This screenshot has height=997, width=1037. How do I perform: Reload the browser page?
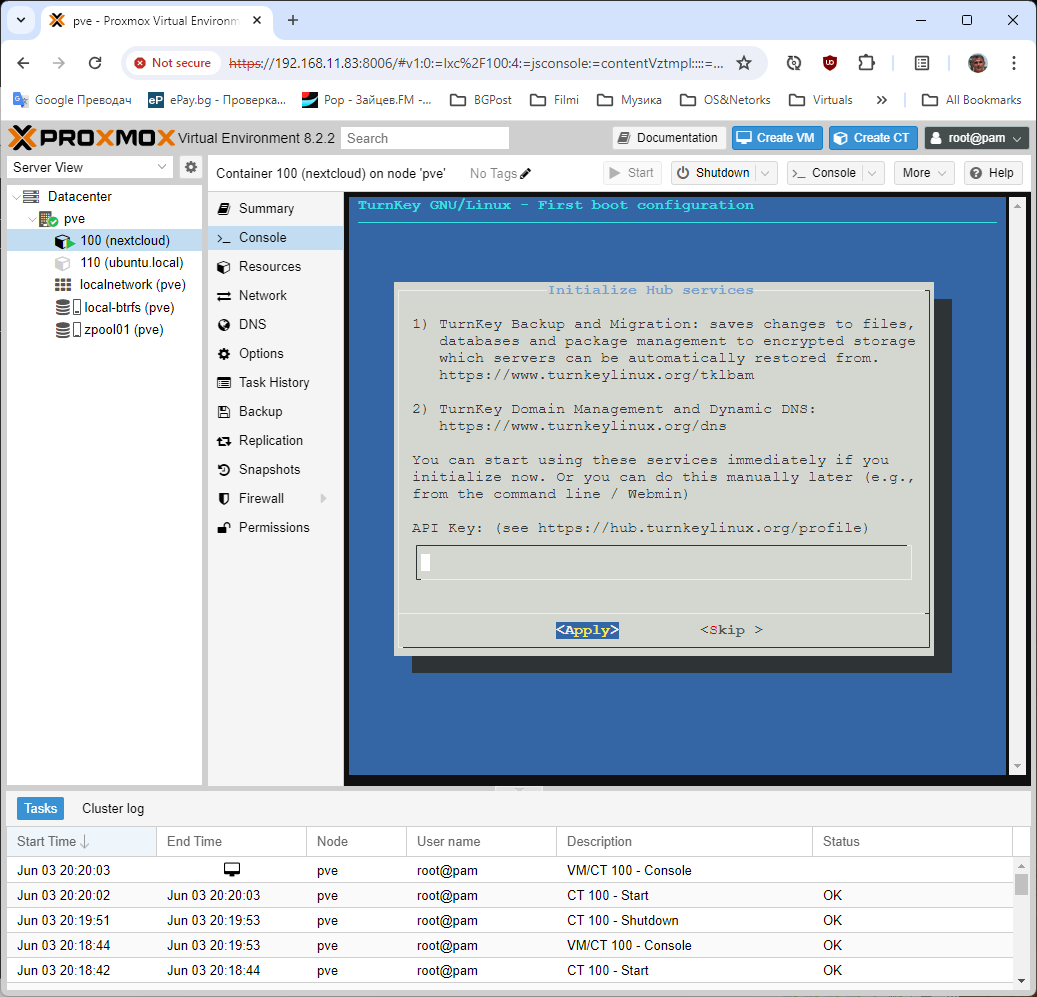(x=95, y=63)
